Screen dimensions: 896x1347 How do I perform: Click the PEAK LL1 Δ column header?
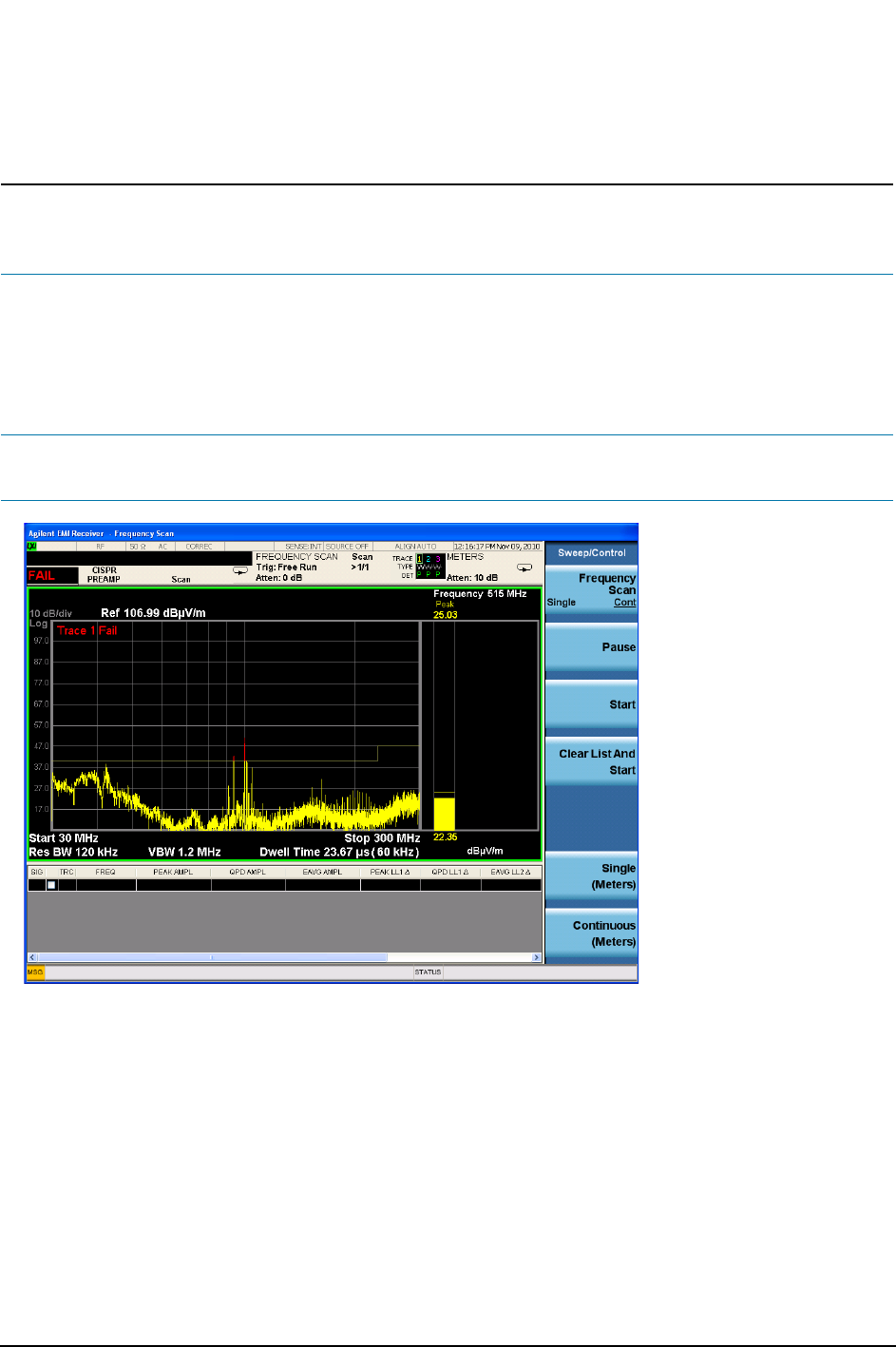390,872
